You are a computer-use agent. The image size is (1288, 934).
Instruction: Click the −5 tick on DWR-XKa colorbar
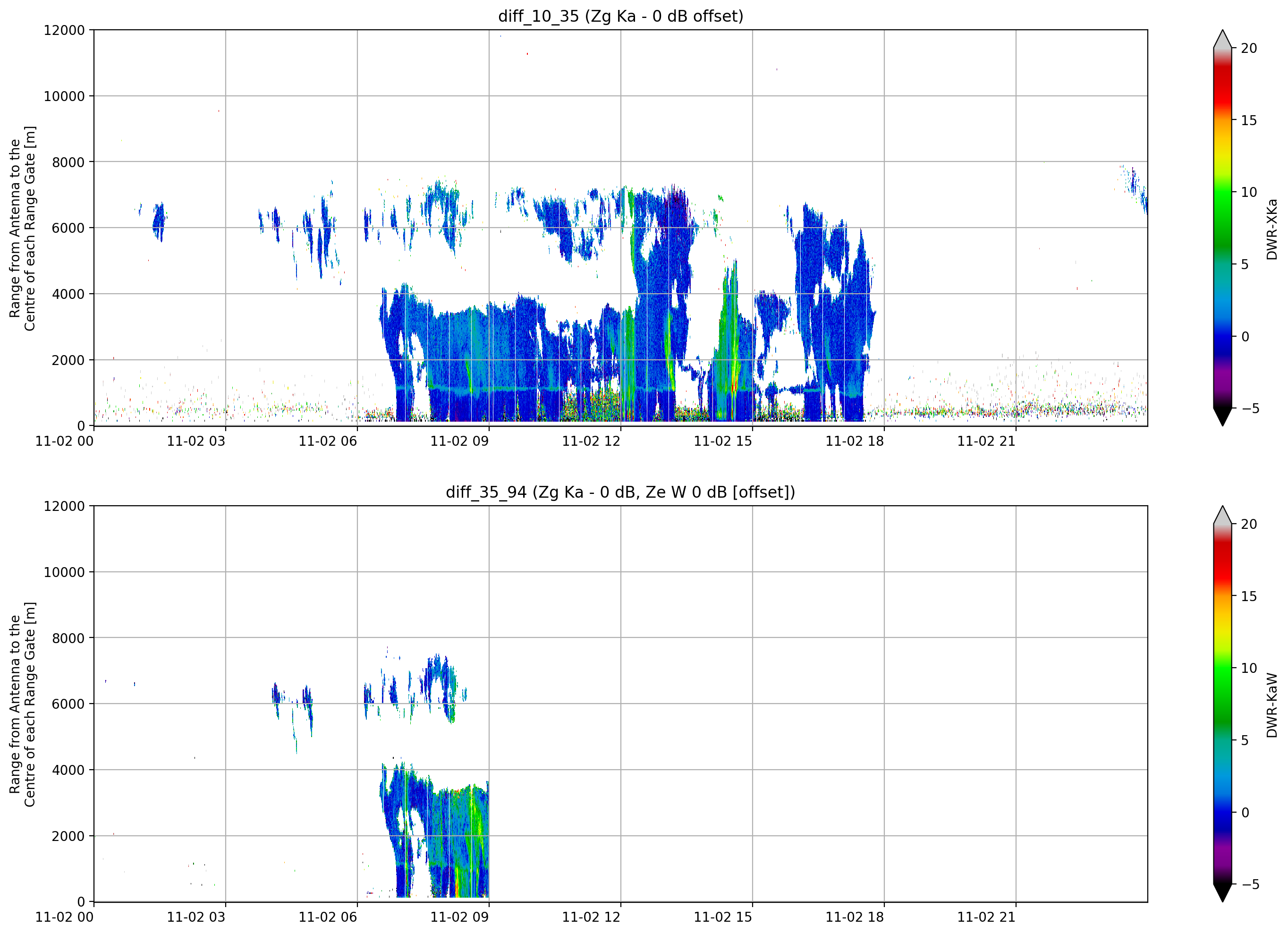[1251, 408]
